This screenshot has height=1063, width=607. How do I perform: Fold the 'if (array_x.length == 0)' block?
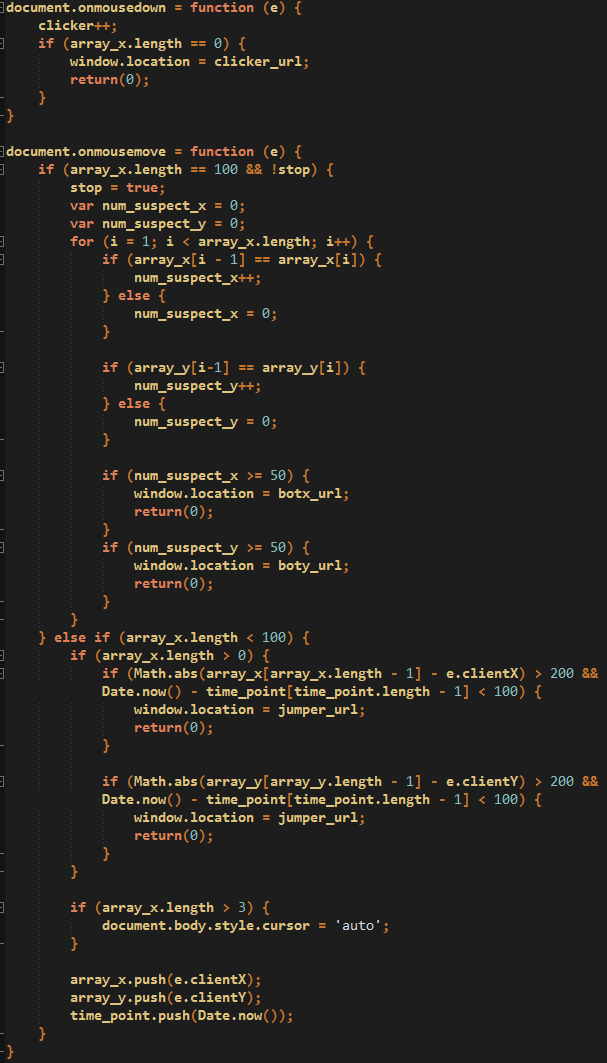click(x=3, y=44)
